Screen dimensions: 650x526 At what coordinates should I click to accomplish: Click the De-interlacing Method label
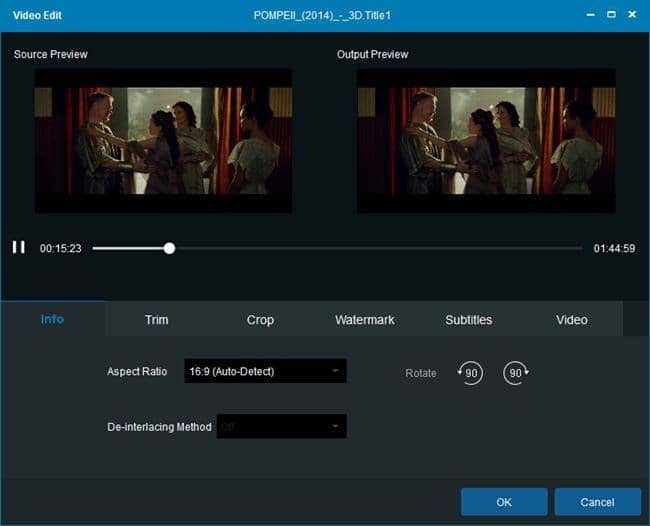pos(159,427)
